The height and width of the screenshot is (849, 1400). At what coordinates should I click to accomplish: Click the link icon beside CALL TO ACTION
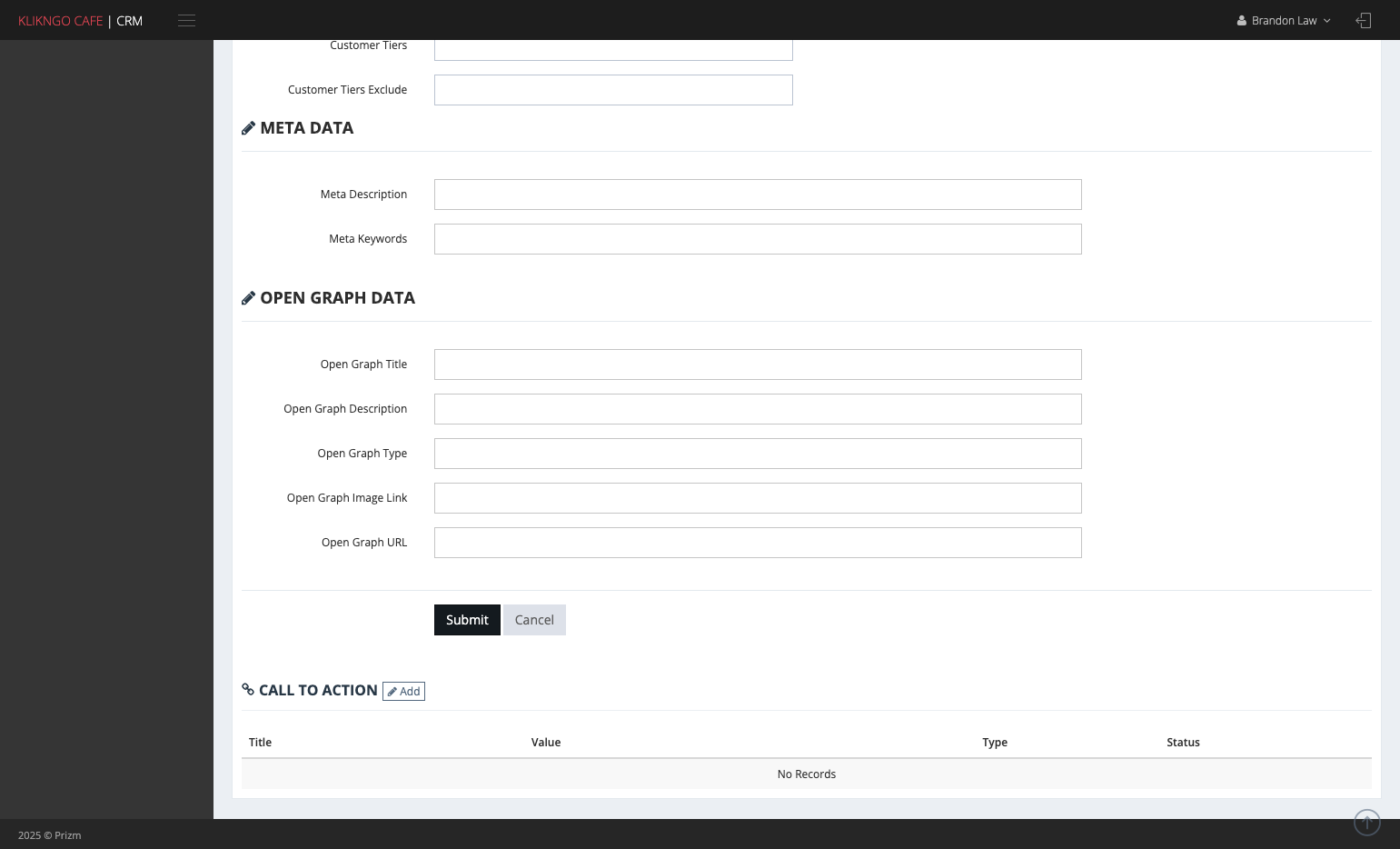(248, 690)
